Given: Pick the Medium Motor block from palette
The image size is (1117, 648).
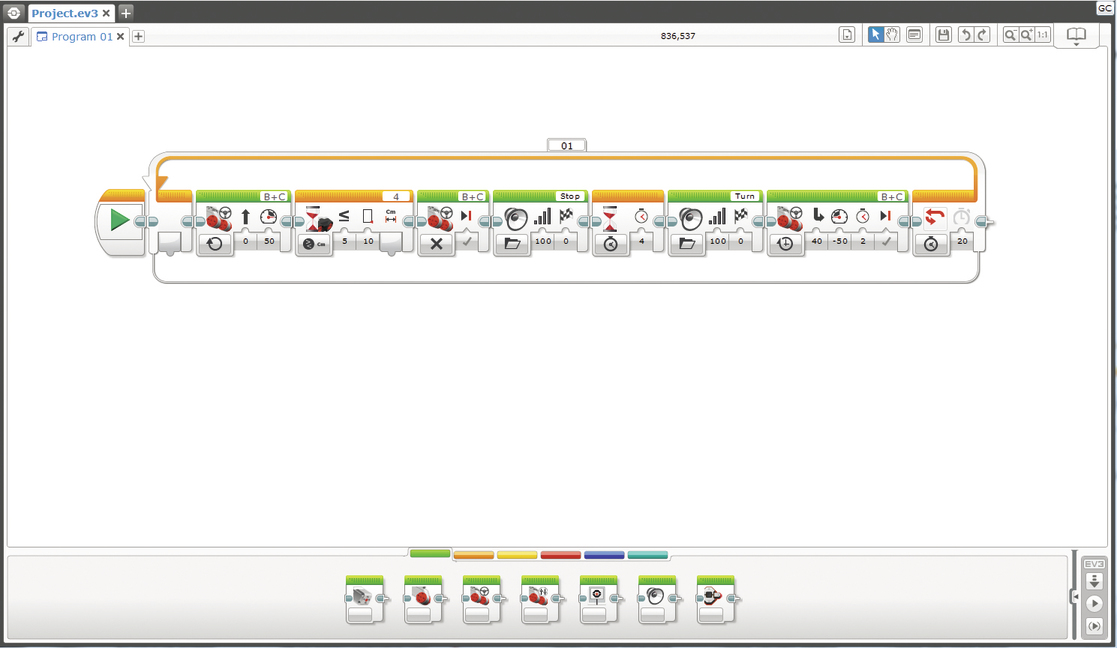Looking at the screenshot, I should click(x=364, y=598).
